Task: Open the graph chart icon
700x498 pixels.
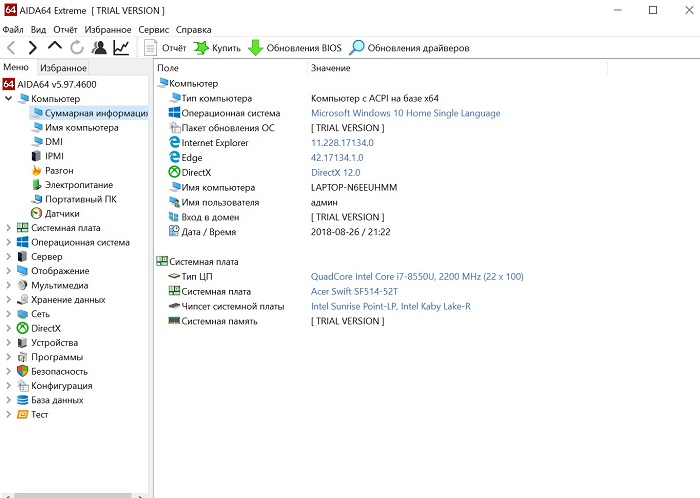Action: click(x=121, y=47)
